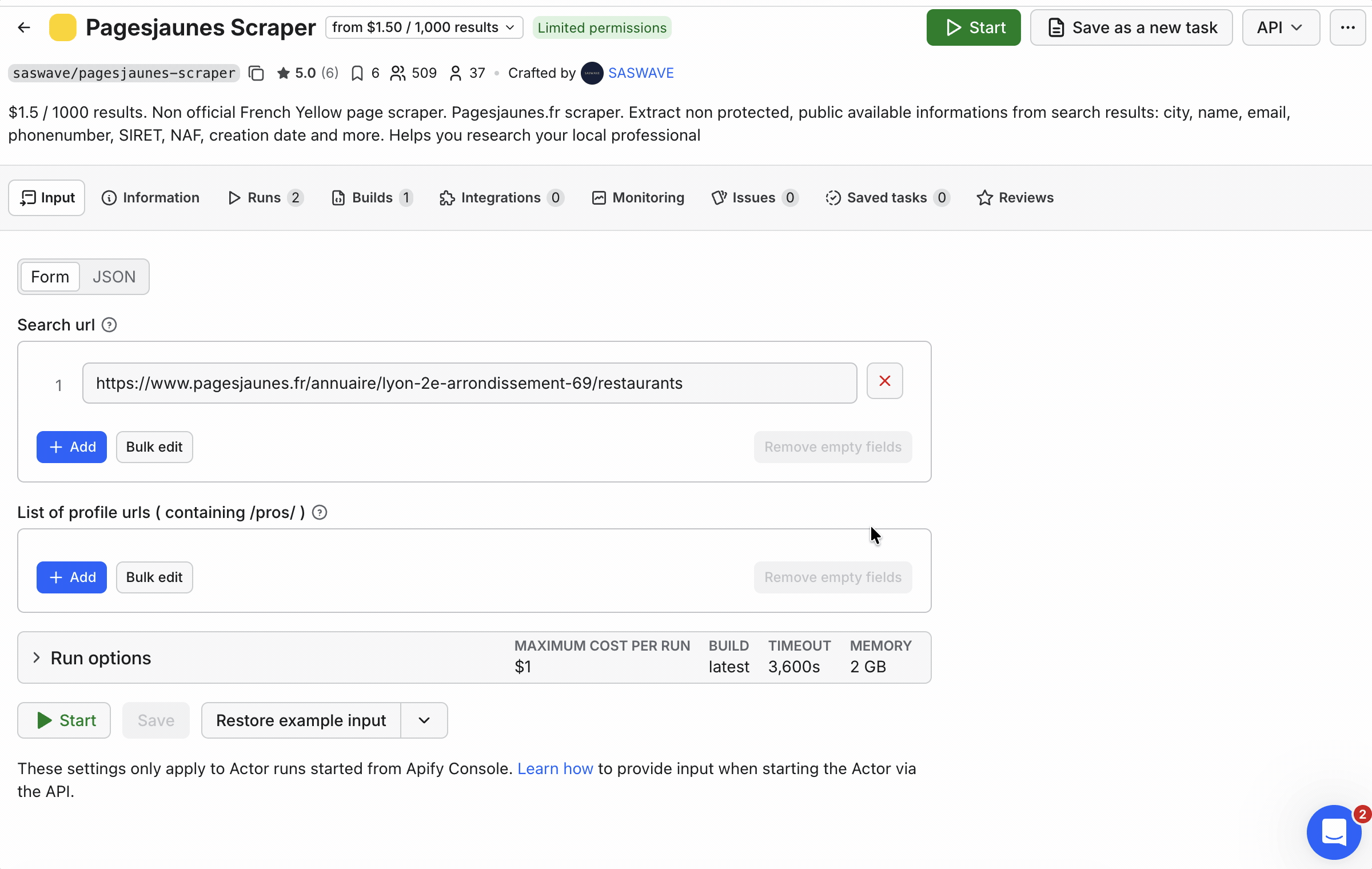Click the MEMORY 2 GB value
Viewport: 1372px width, 869px height.
coord(868,667)
